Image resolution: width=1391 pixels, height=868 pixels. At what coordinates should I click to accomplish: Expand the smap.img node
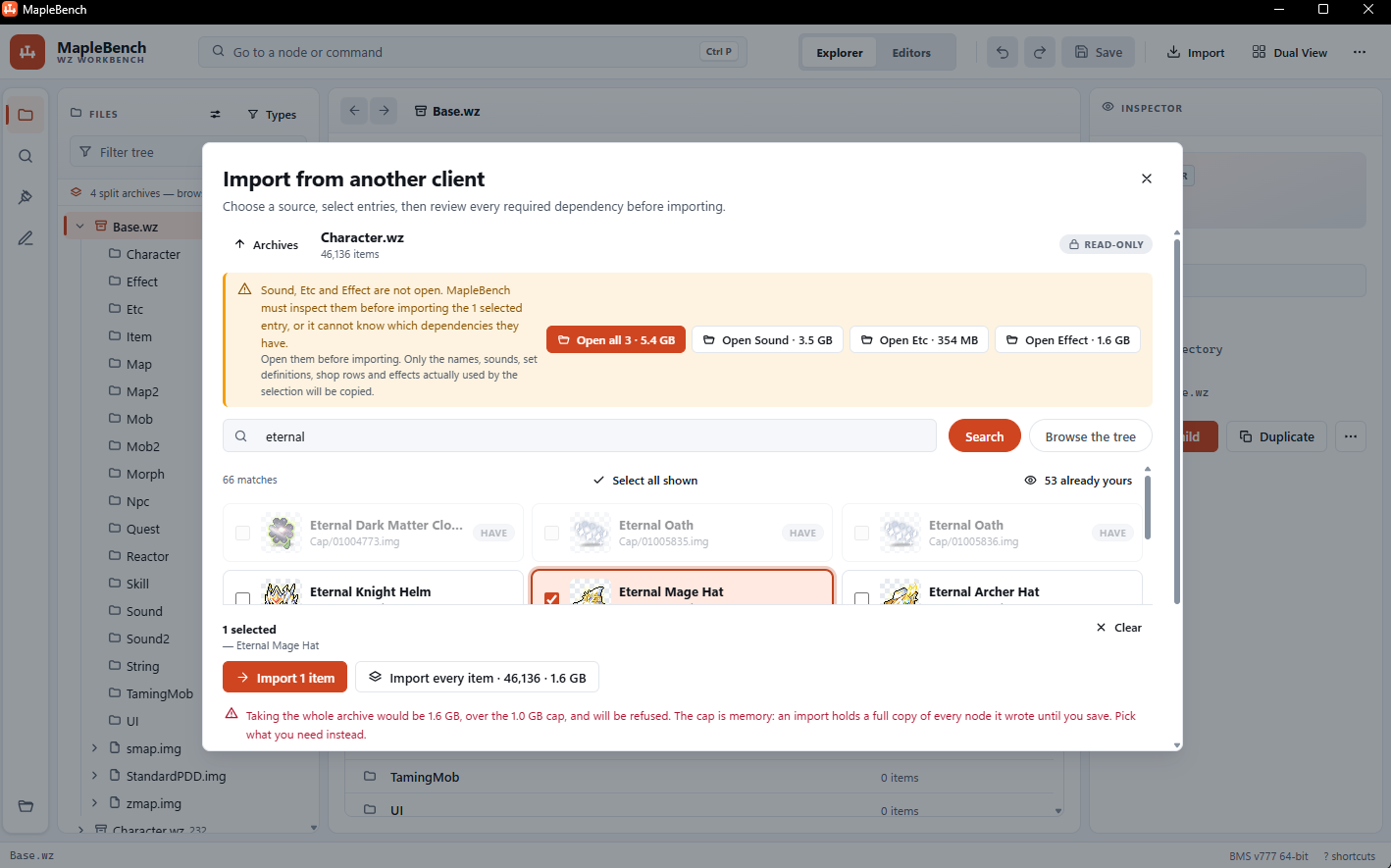[x=94, y=748]
